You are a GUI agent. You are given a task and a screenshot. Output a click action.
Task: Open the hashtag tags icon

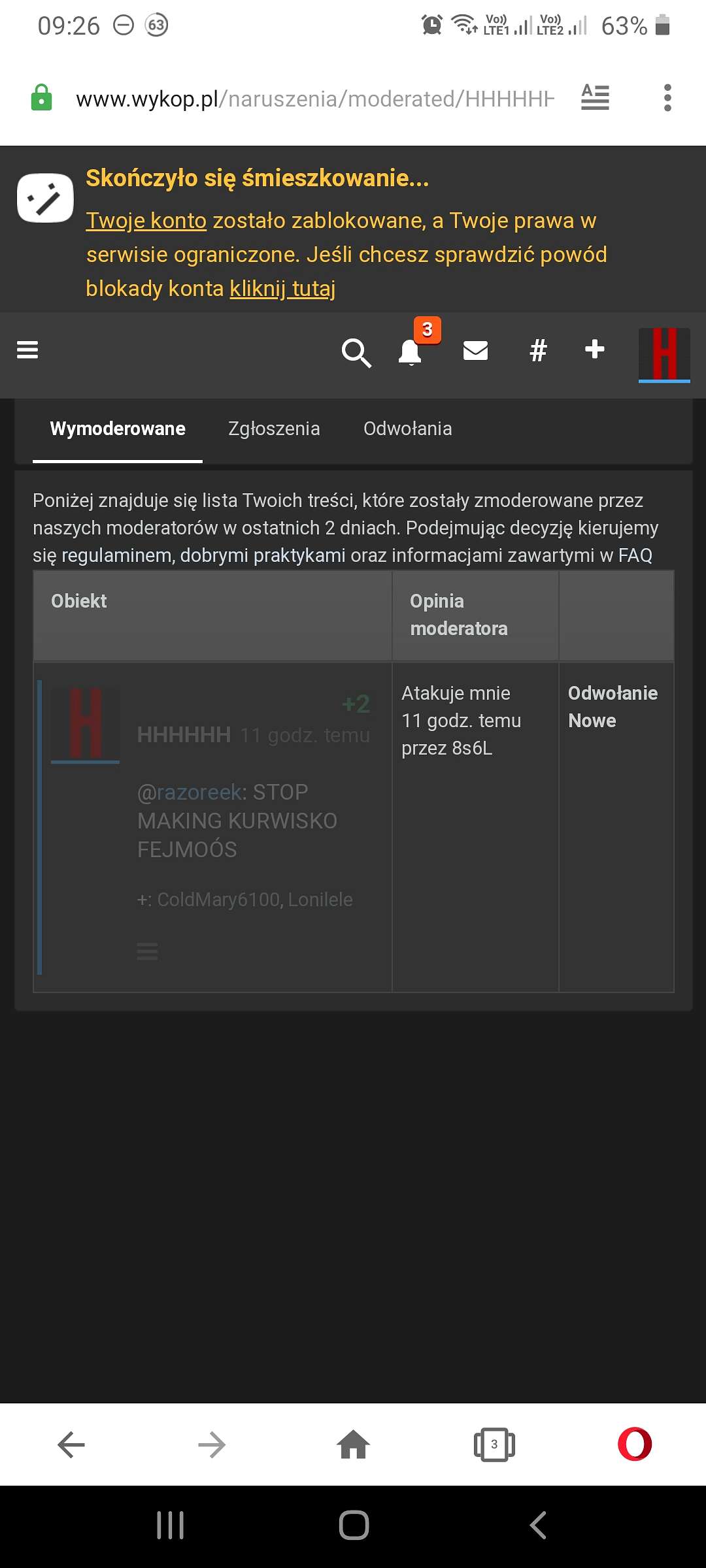pyautogui.click(x=538, y=351)
